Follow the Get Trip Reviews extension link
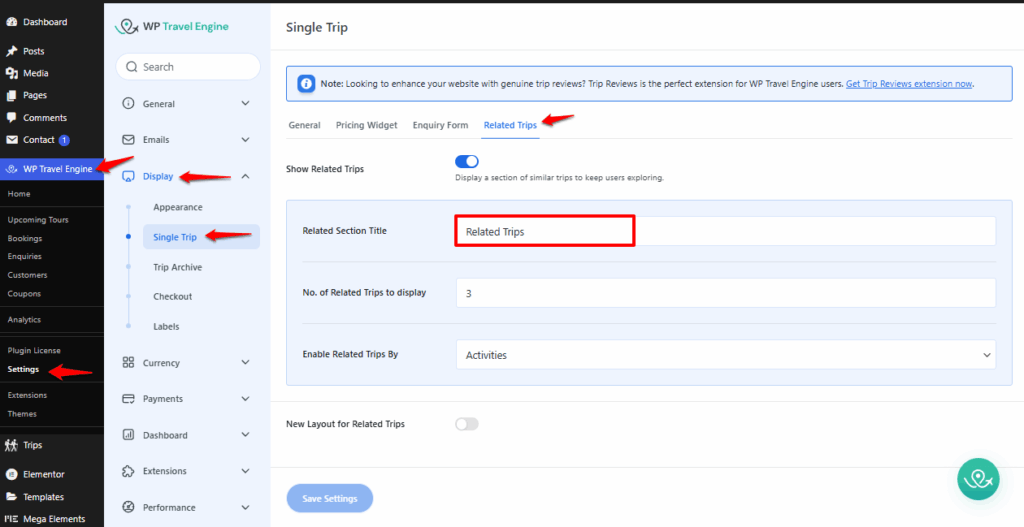 pos(909,84)
